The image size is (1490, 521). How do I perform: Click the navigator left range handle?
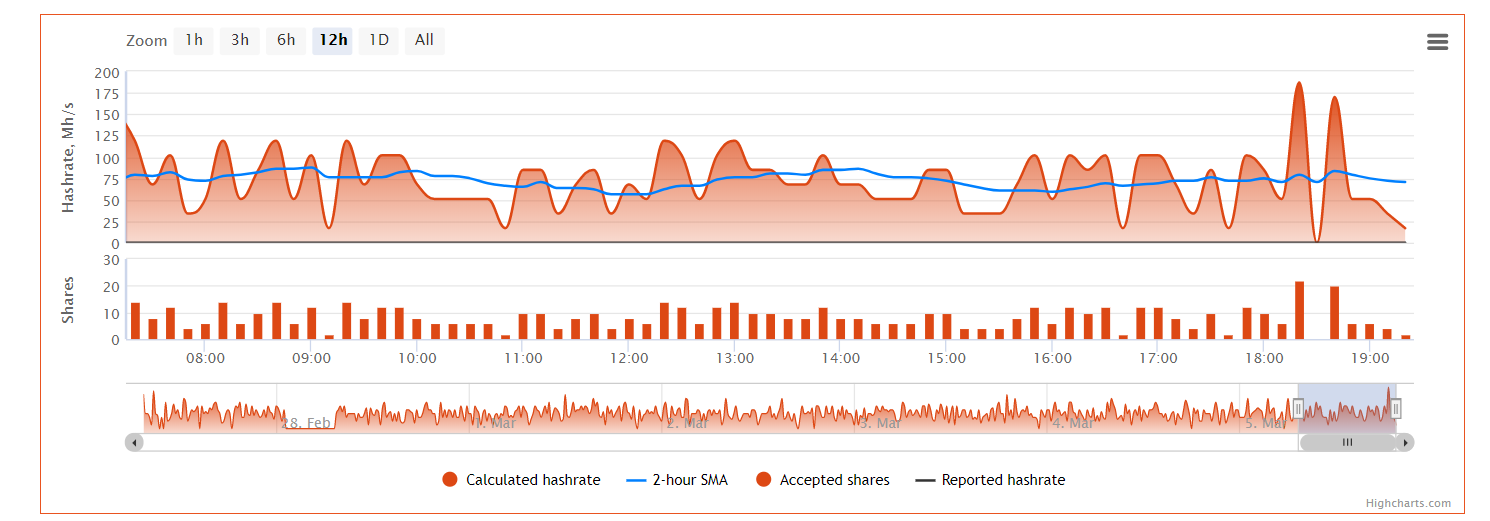(1298, 408)
